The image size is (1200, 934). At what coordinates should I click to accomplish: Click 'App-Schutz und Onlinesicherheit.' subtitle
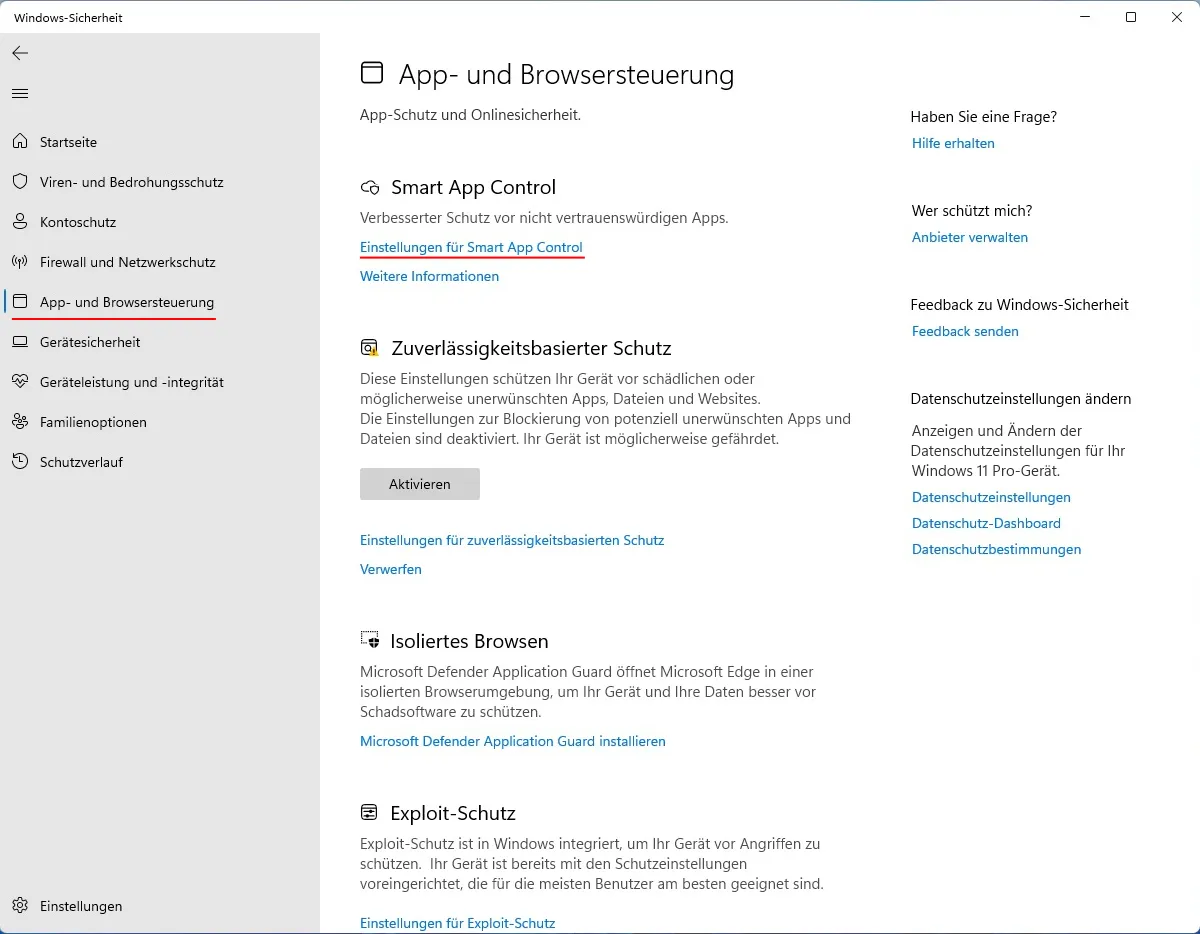point(470,115)
